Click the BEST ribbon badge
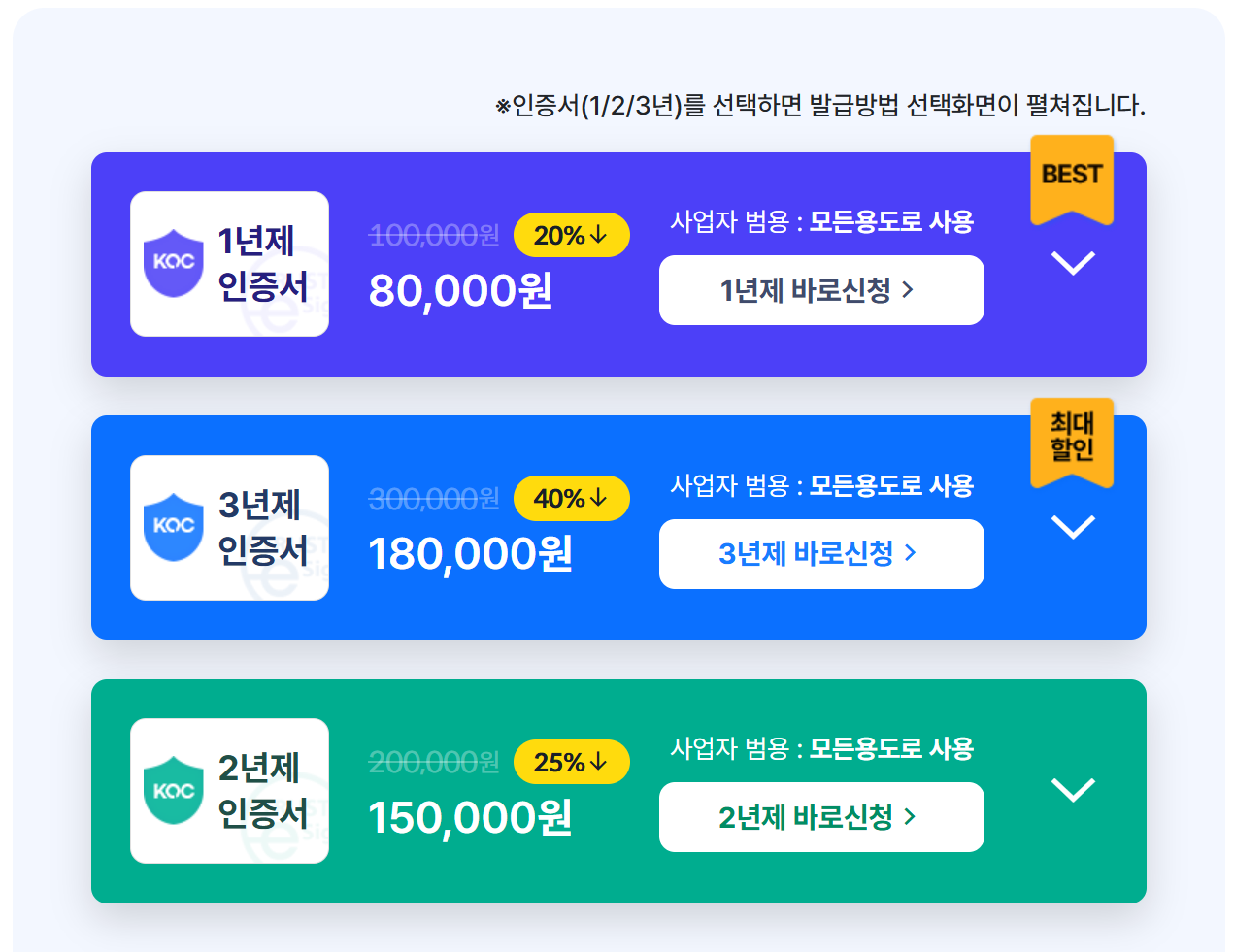Viewport: 1234px width, 952px height. click(x=1072, y=181)
